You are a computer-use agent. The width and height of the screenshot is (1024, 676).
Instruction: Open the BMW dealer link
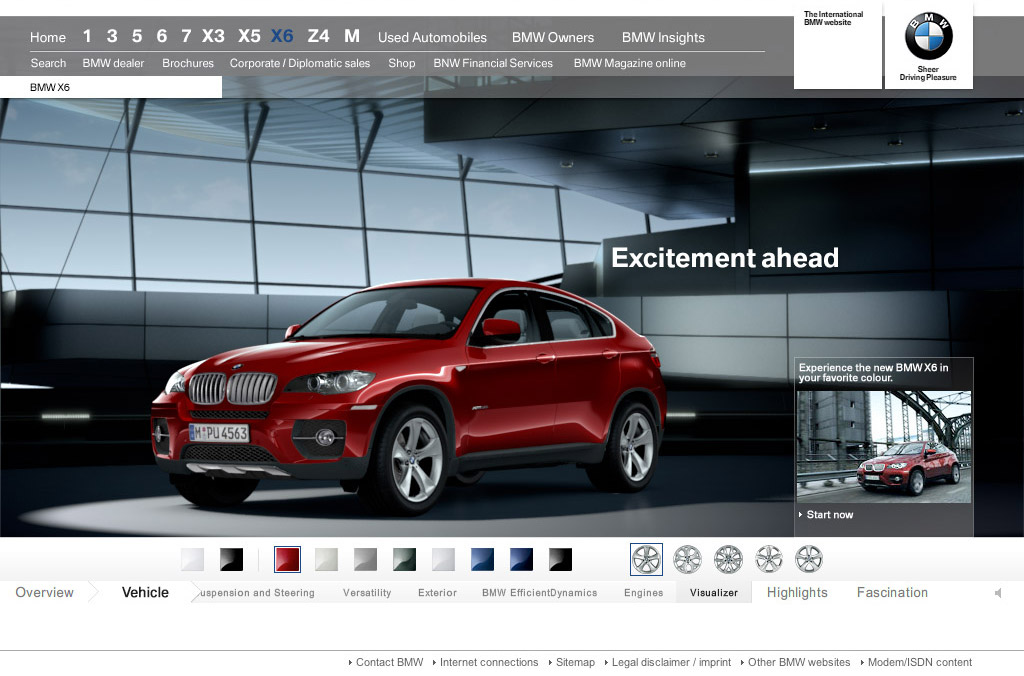point(113,63)
